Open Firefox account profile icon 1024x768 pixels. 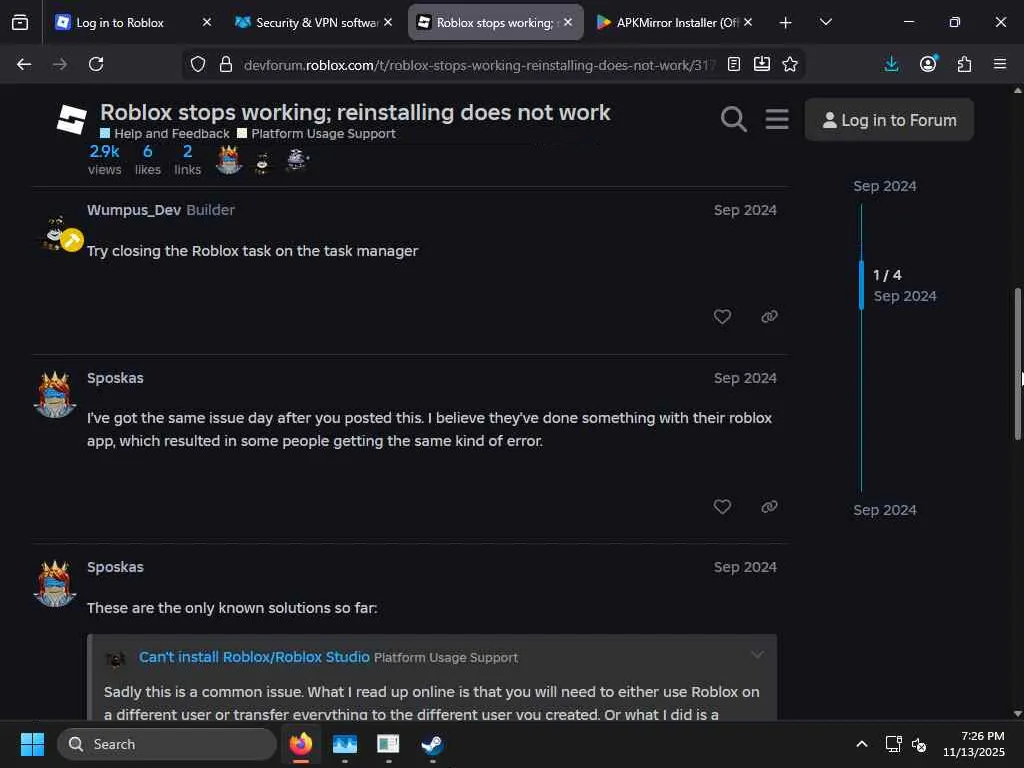pyautogui.click(x=928, y=64)
